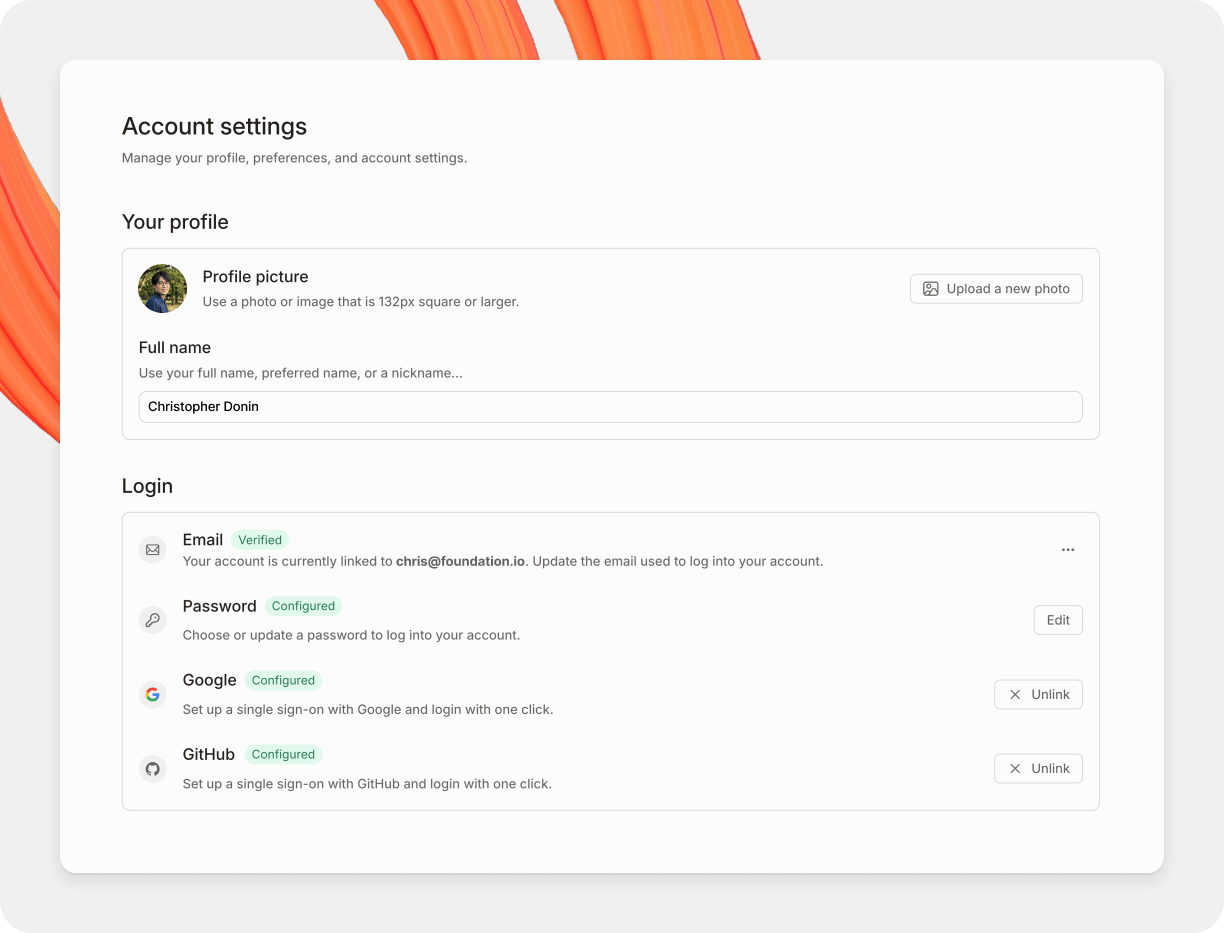Click the image icon inside Upload a new photo
The height and width of the screenshot is (933, 1224).
(928, 288)
